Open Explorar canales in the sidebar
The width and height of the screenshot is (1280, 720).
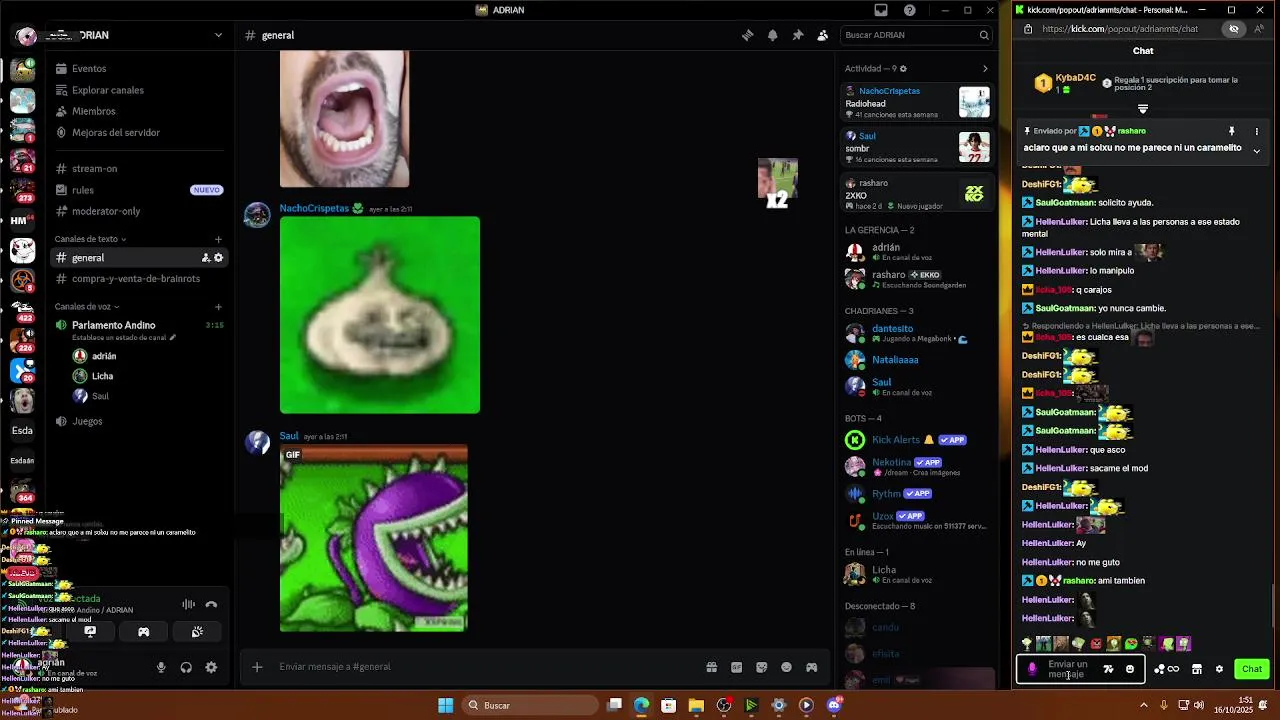point(138,90)
